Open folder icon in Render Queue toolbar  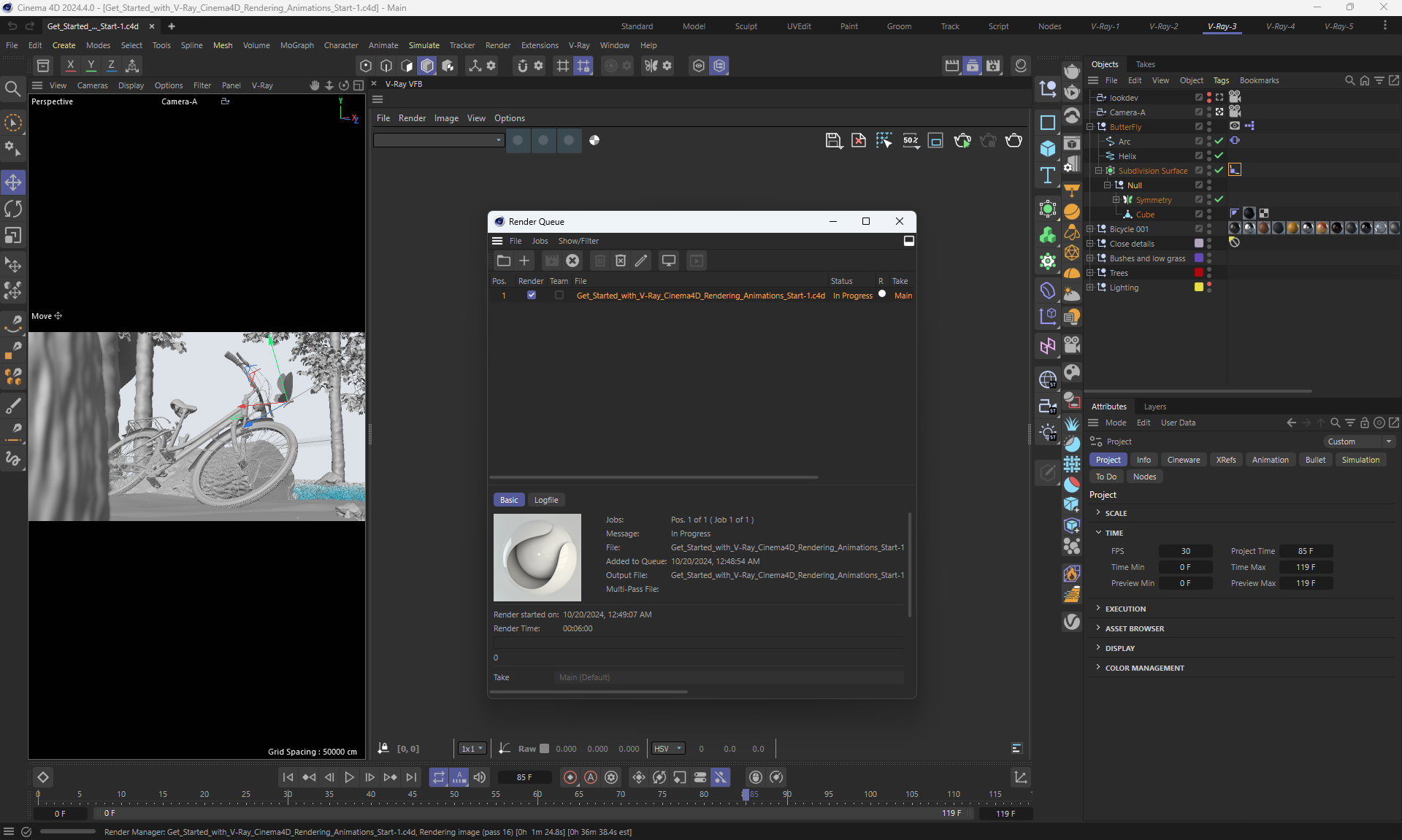(x=503, y=261)
